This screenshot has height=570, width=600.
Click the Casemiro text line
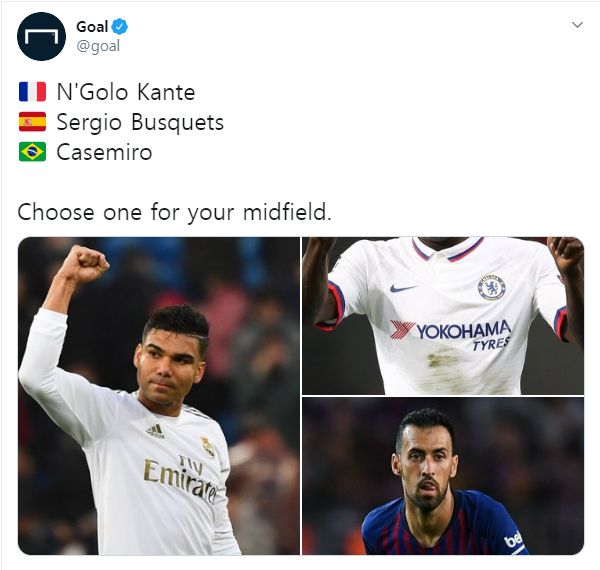pos(104,152)
